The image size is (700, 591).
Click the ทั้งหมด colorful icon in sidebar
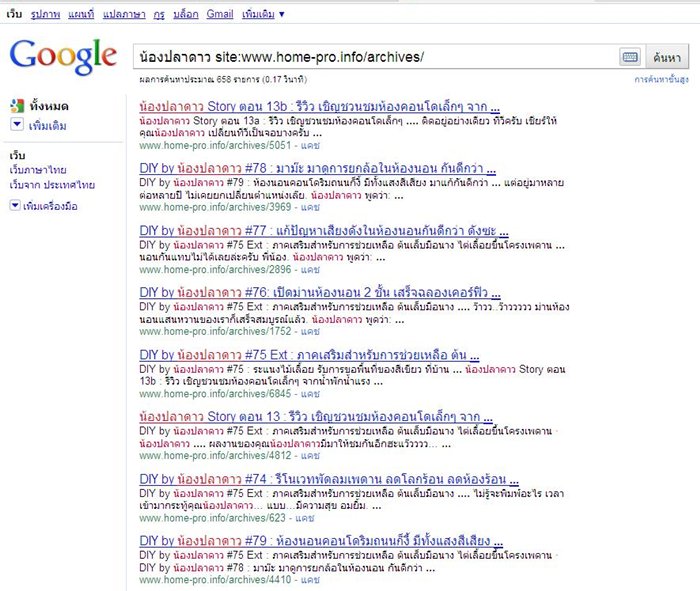coord(17,106)
